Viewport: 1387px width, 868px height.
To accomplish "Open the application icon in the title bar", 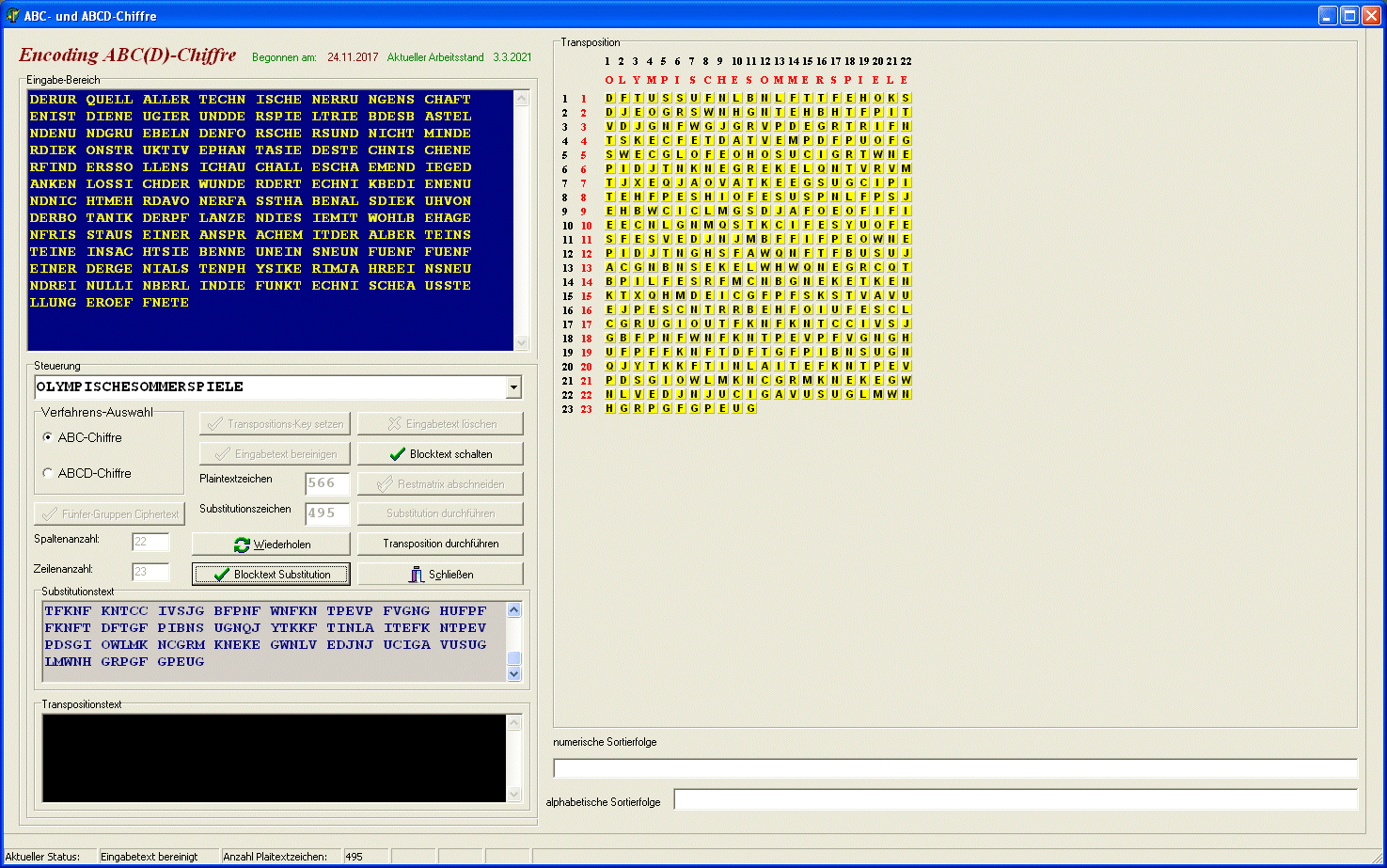I will (x=13, y=16).
